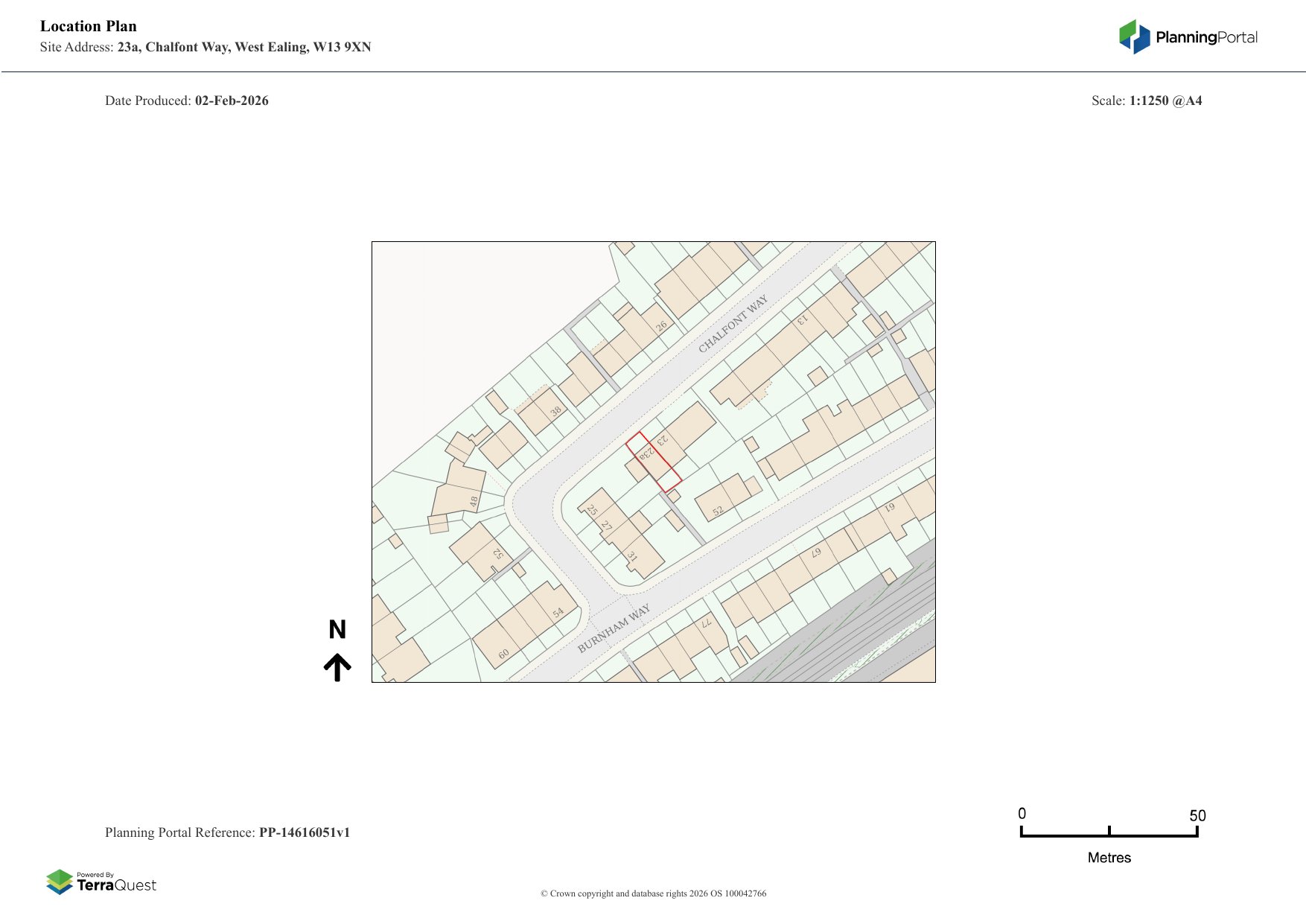The width and height of the screenshot is (1306, 924).
Task: Select building number 26 on the map
Action: 661,326
